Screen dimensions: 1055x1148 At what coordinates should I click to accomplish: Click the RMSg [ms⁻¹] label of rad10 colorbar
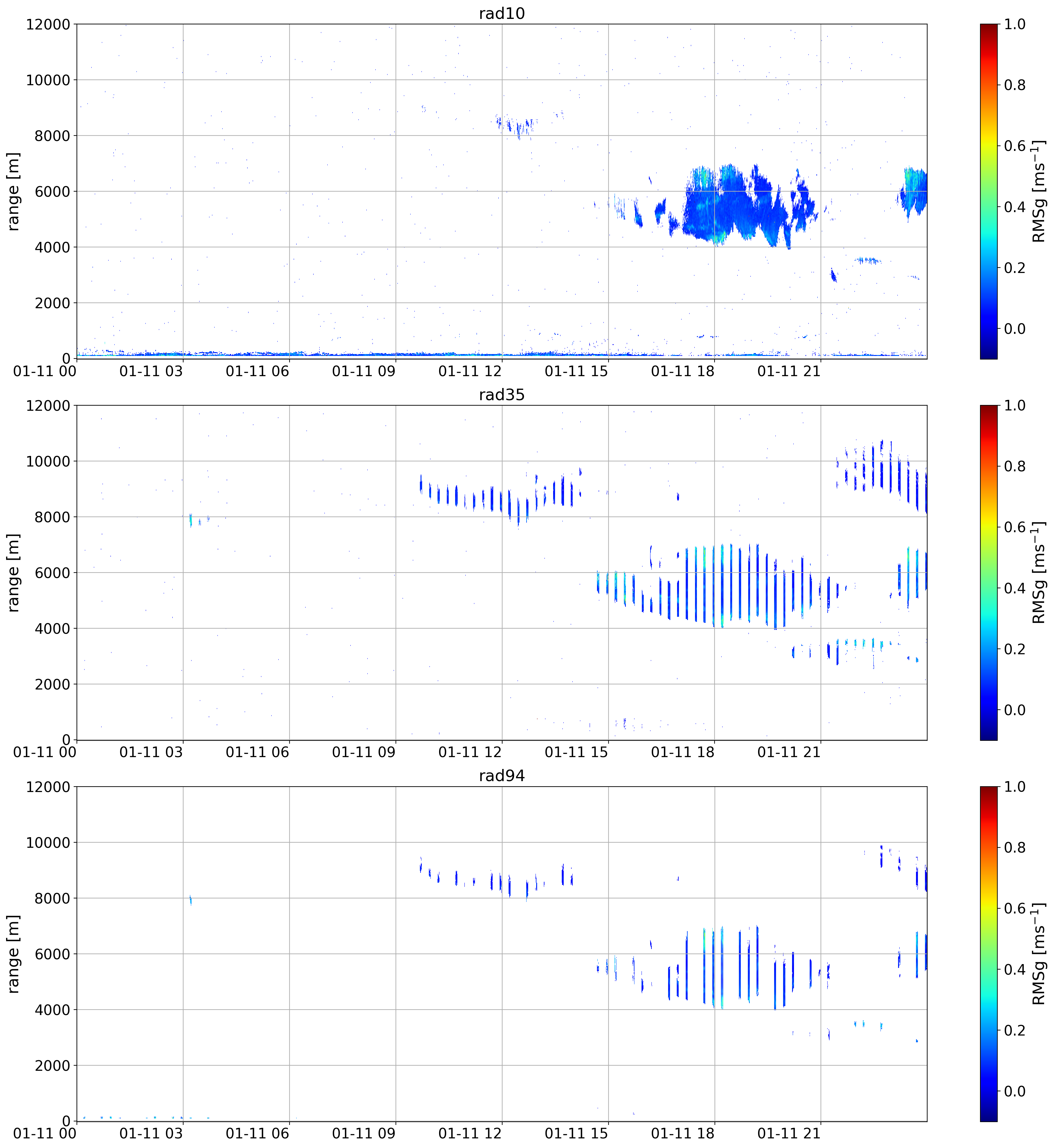(1039, 191)
